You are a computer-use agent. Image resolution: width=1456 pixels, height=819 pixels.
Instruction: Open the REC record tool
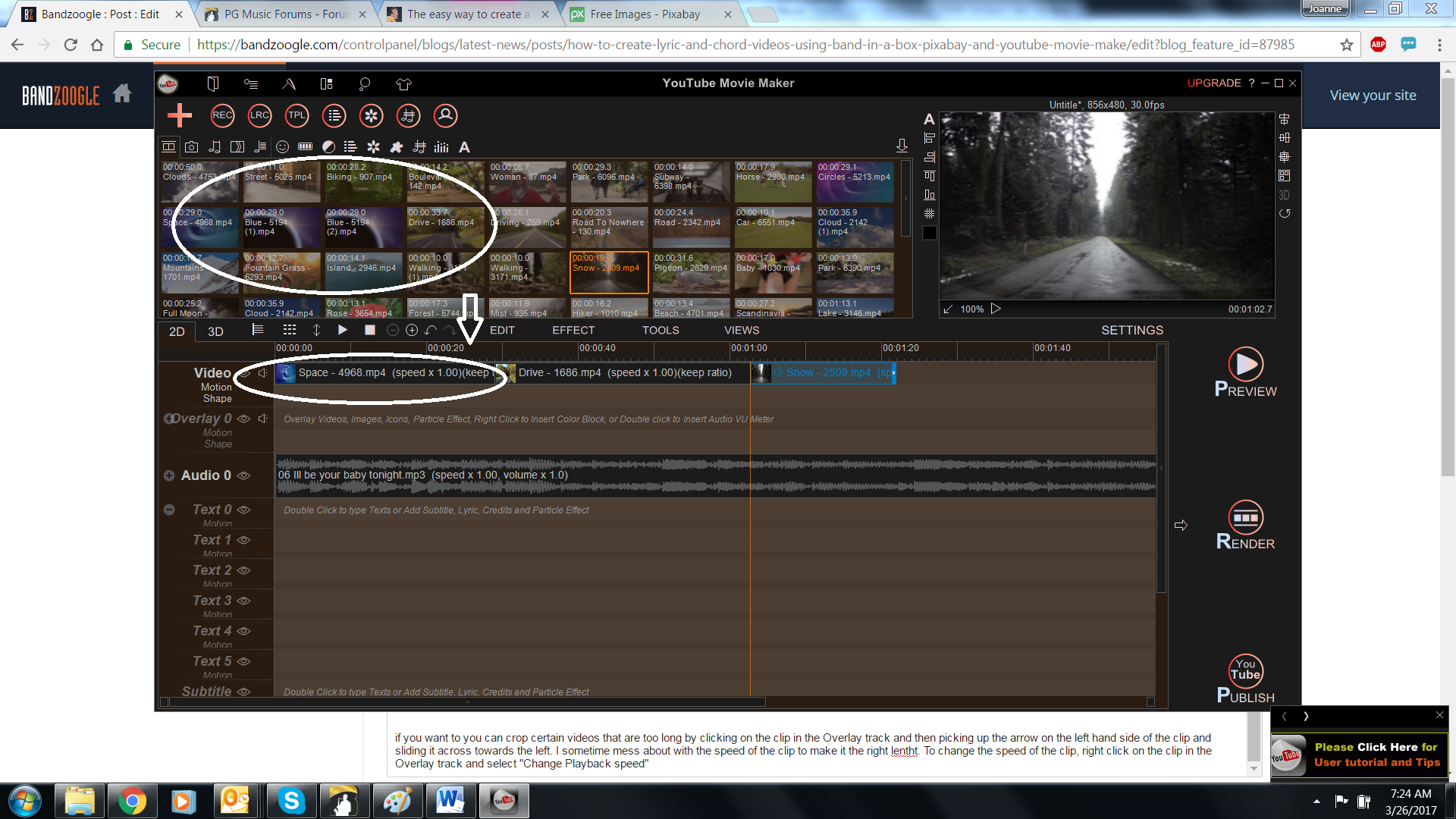[x=222, y=116]
